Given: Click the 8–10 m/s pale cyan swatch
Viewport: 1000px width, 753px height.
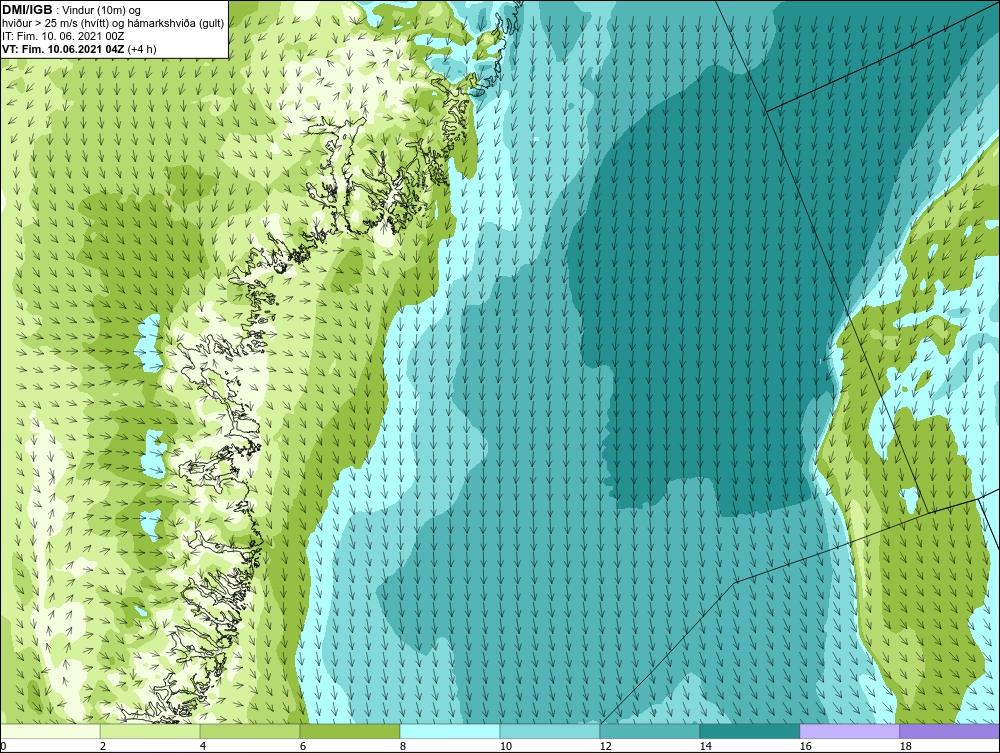Looking at the screenshot, I should coord(450,731).
